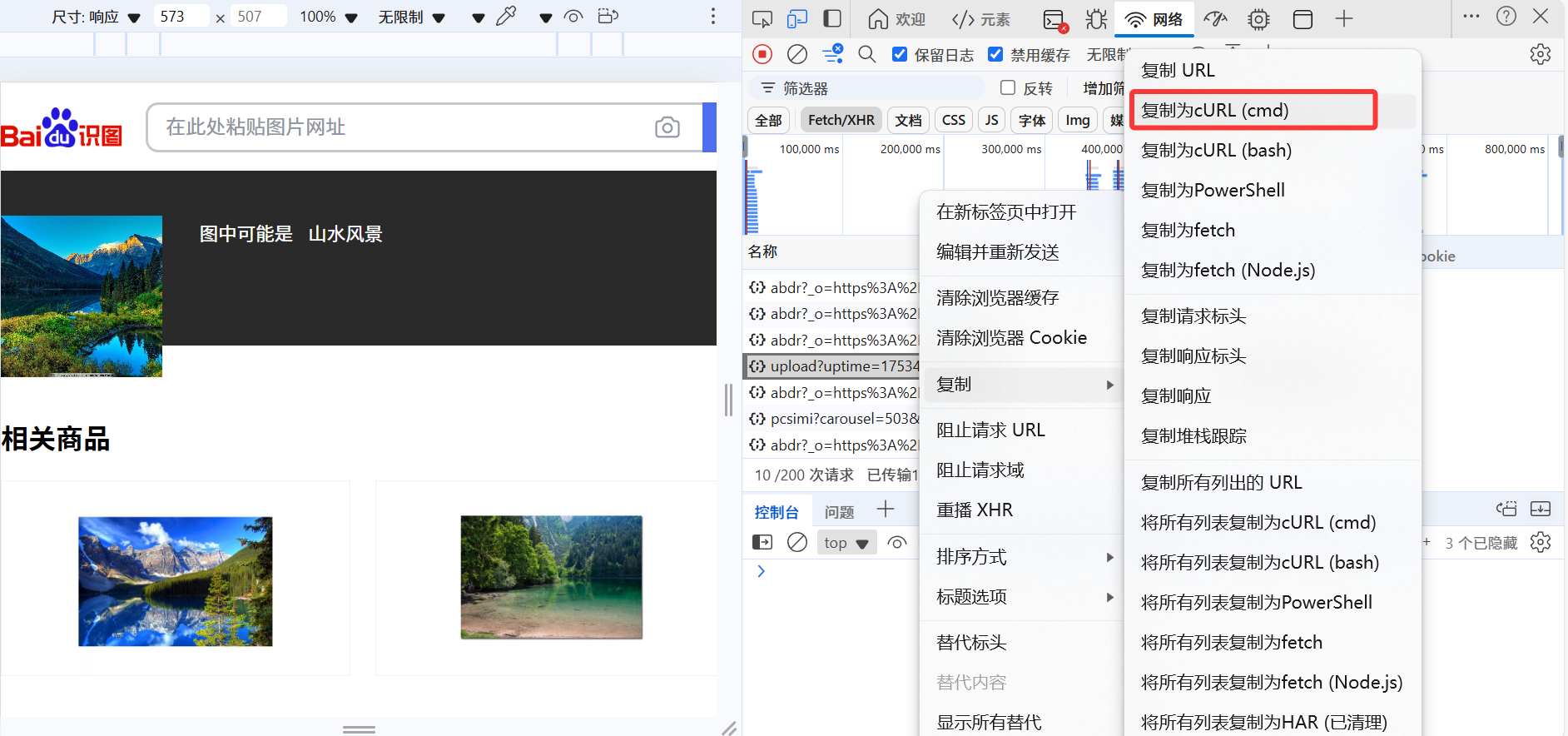Open the console panel icon with error badge

[x=1055, y=19]
